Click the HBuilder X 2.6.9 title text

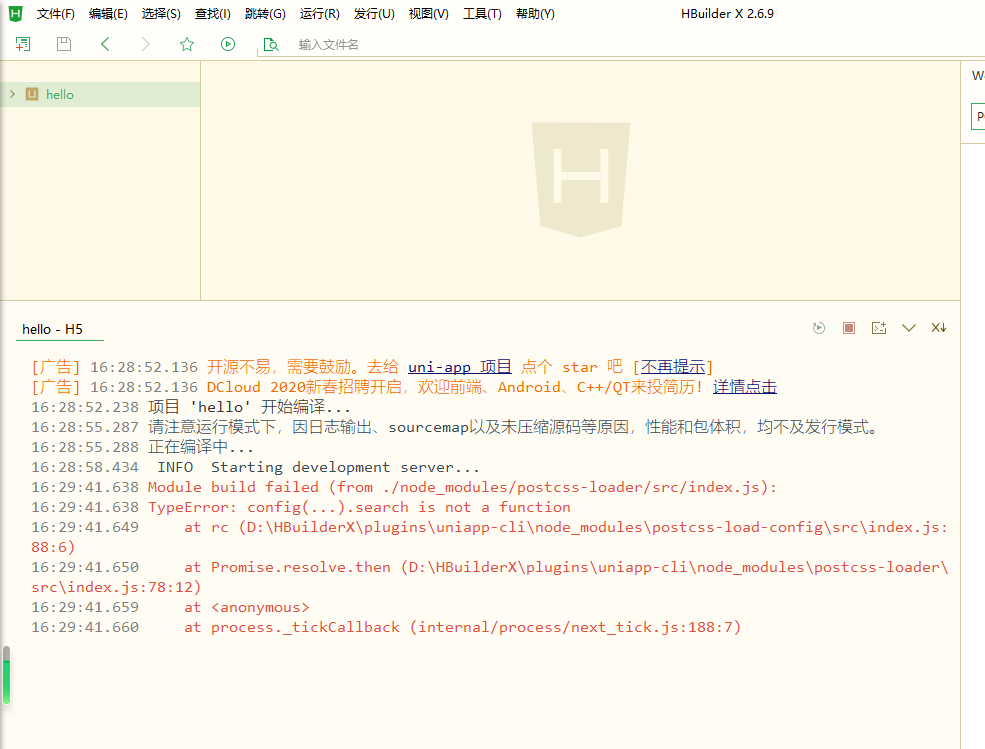click(x=727, y=14)
